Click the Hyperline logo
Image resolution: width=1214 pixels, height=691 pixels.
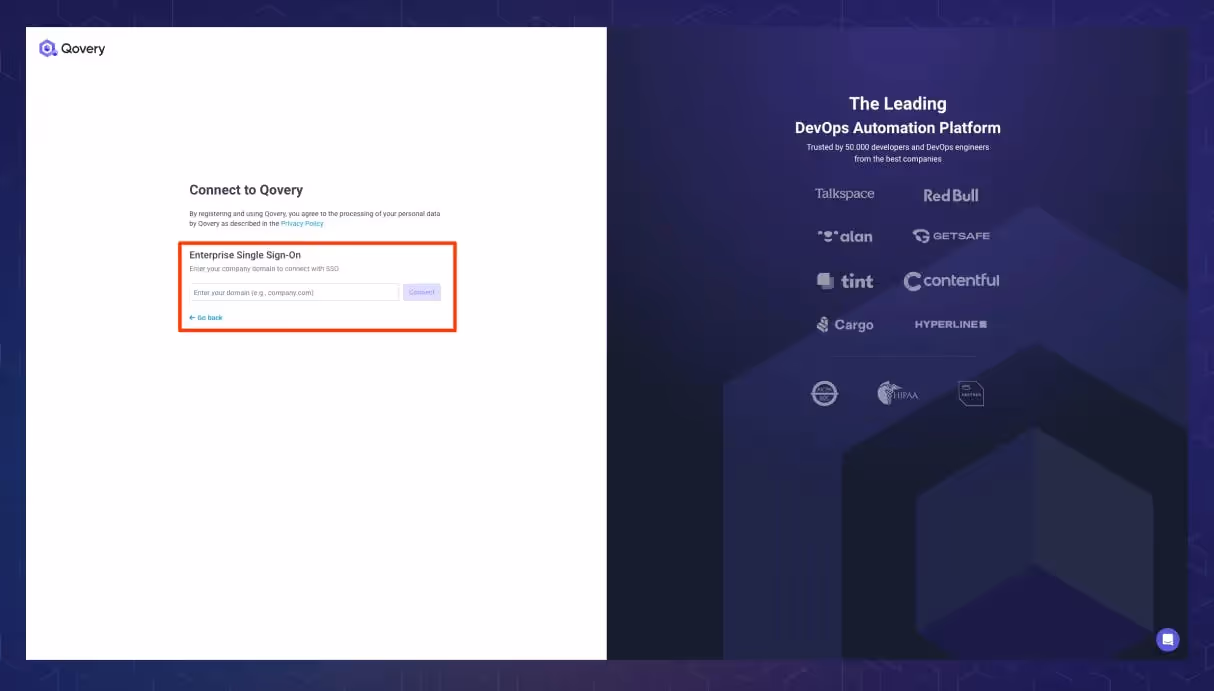coord(949,323)
